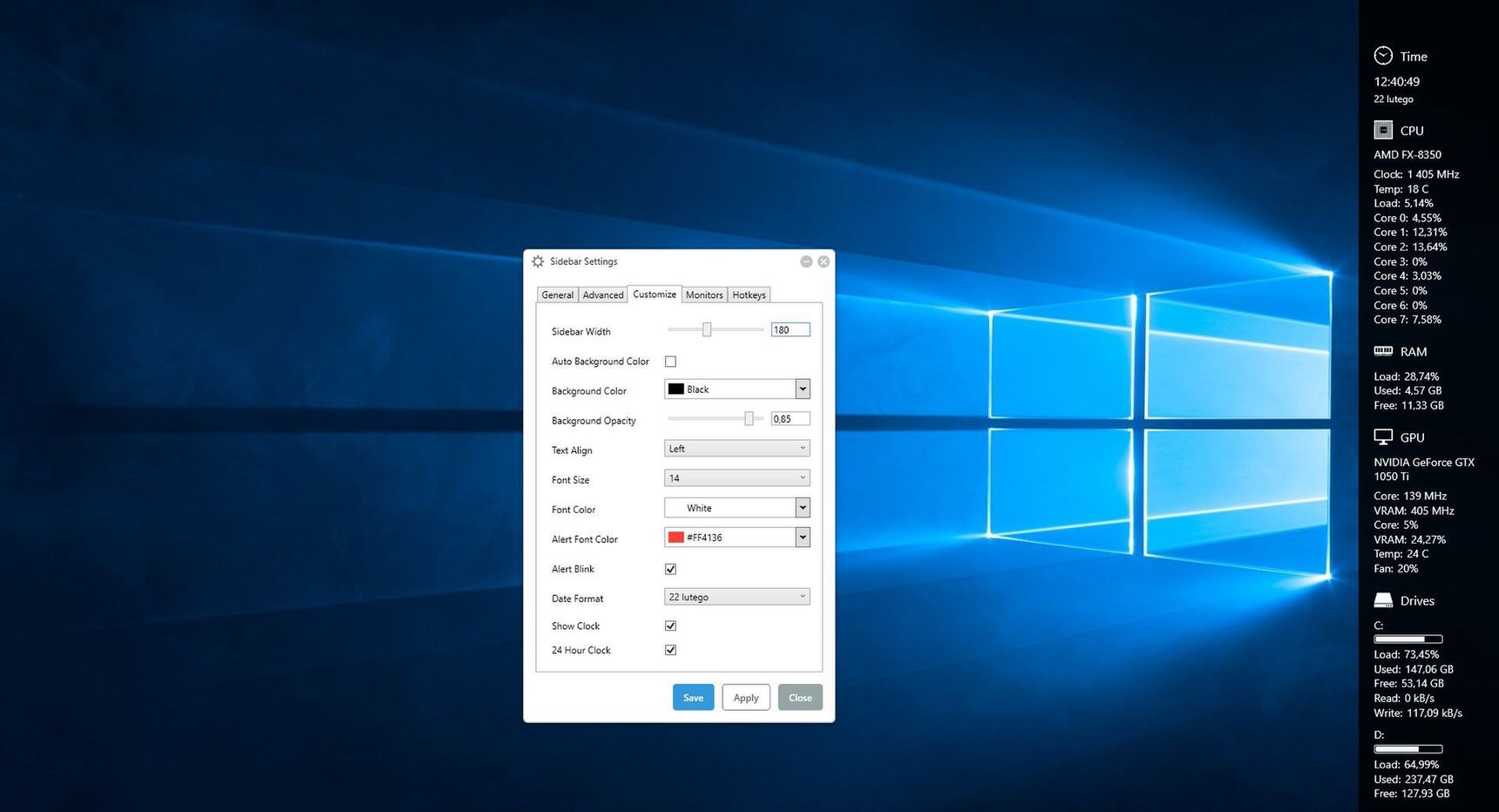The height and width of the screenshot is (812, 1499).
Task: Click the 'Load: 5,14%' CPU reading
Action: pyautogui.click(x=1403, y=203)
